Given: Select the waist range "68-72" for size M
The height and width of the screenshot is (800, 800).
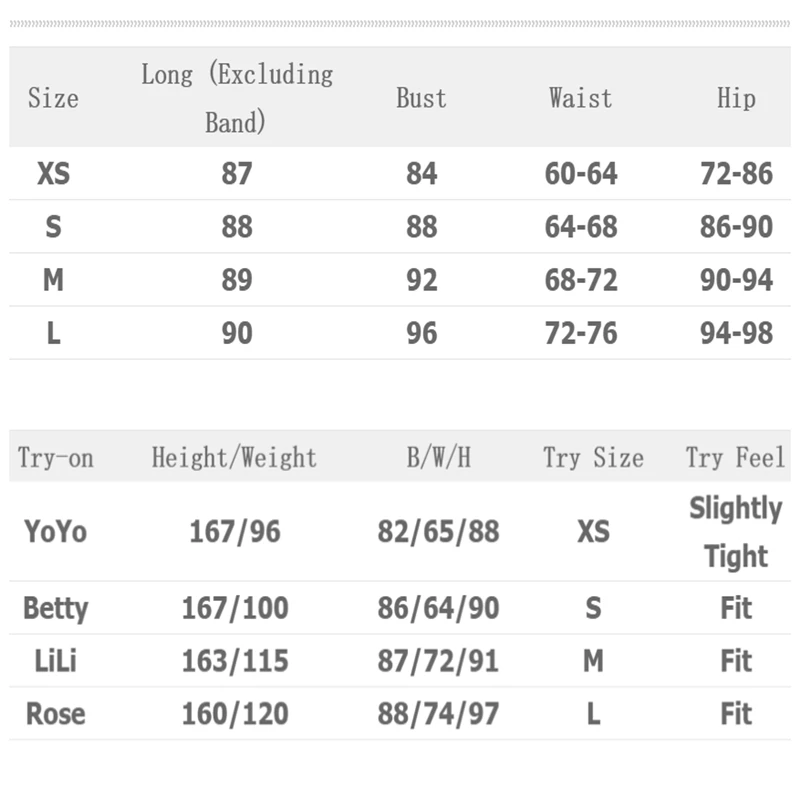Looking at the screenshot, I should [581, 280].
